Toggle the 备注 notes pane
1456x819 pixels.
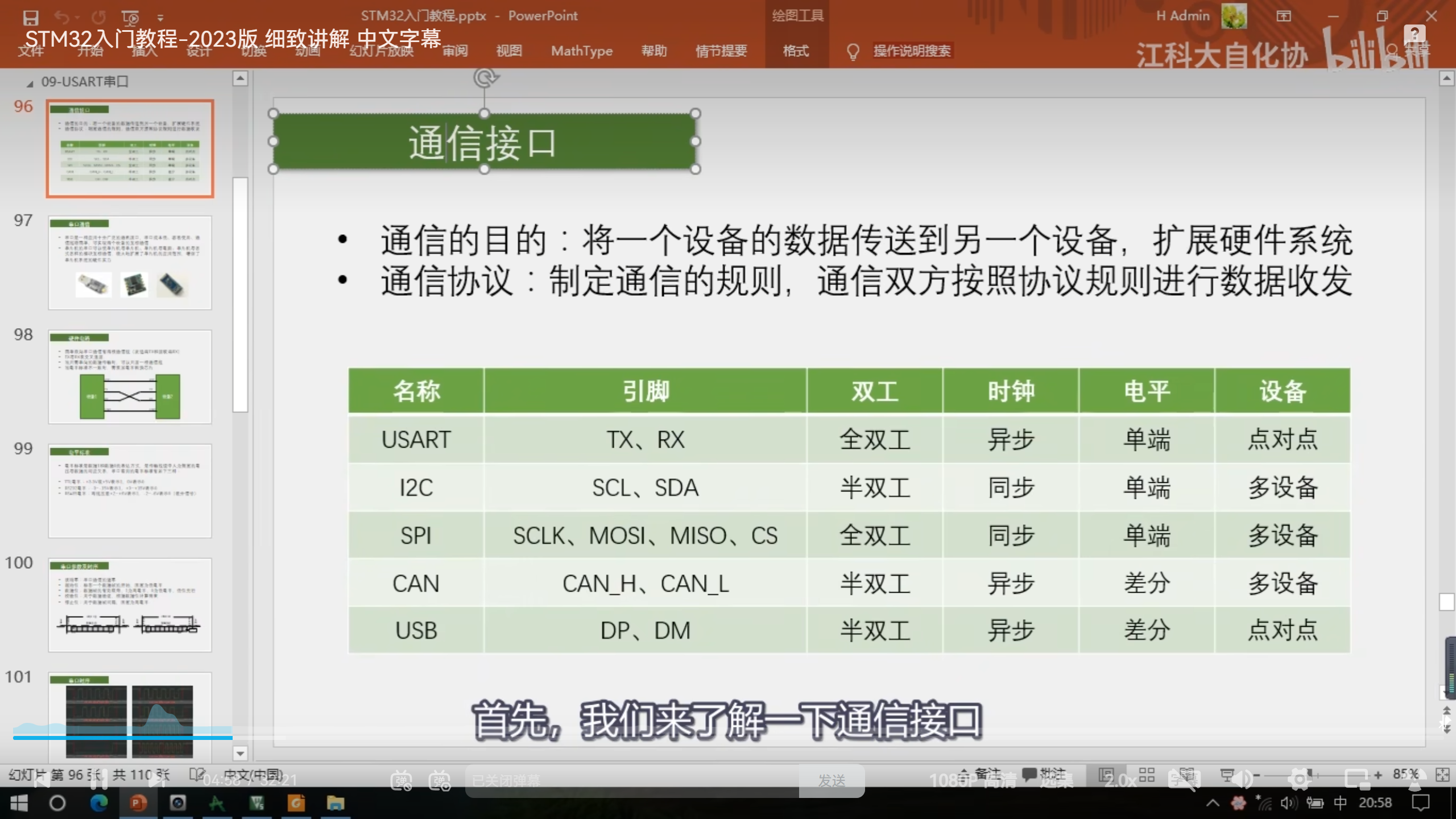(981, 773)
